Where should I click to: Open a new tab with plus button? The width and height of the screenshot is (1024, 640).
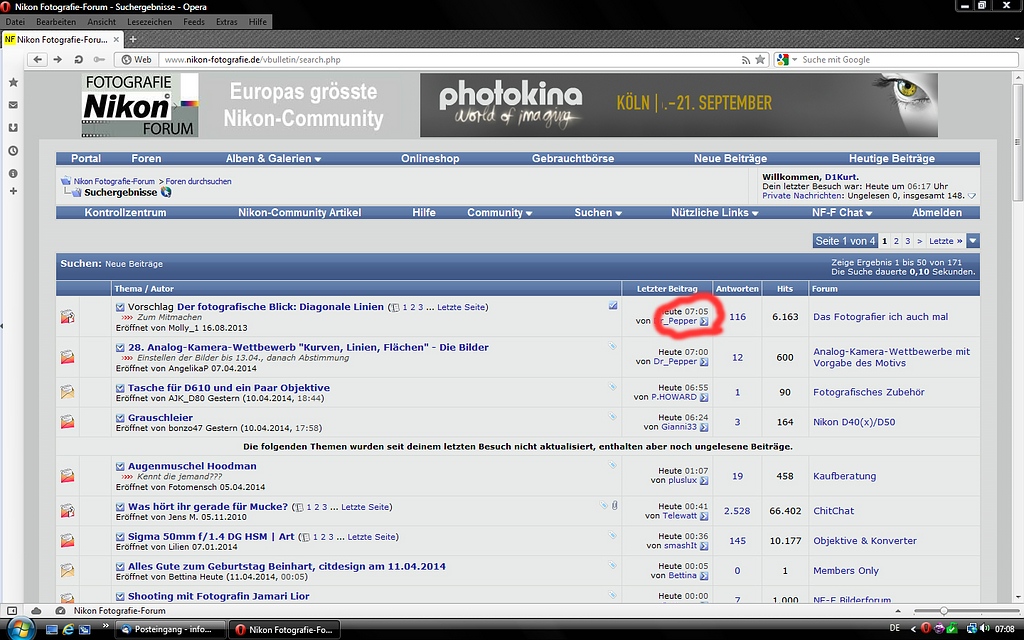point(133,39)
